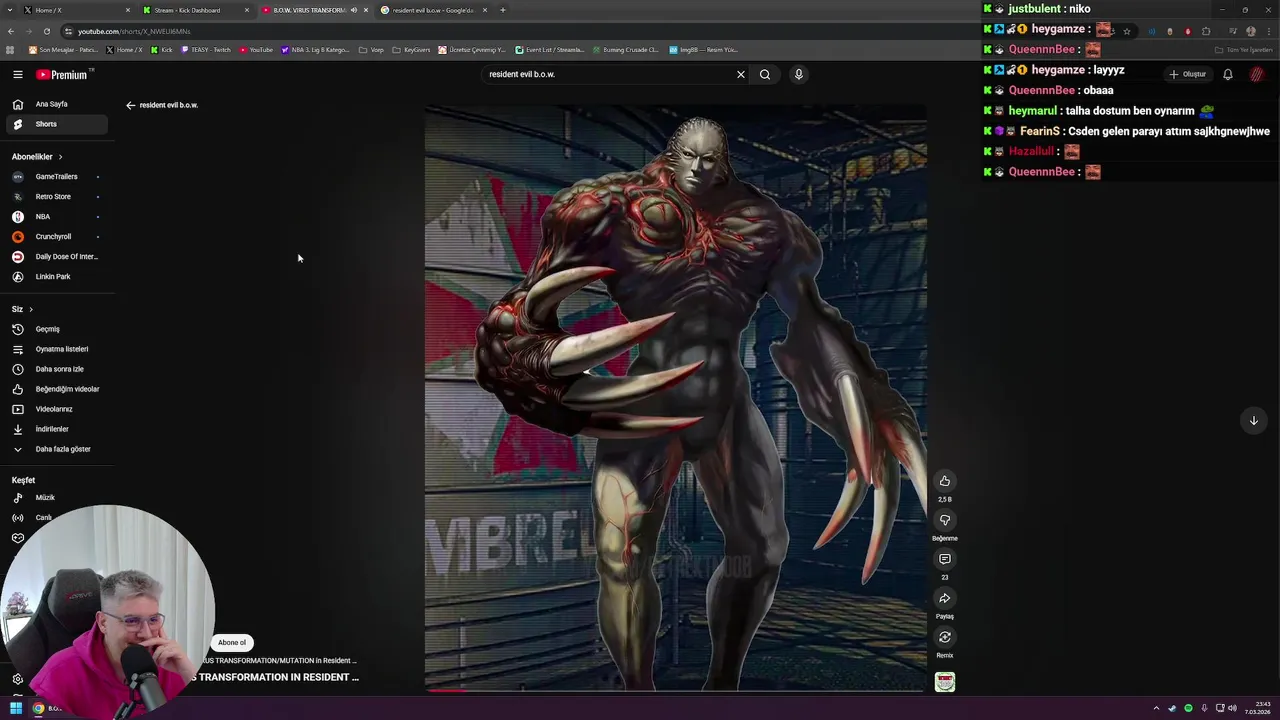Open the Crunchyroll subscription channel

click(55, 236)
